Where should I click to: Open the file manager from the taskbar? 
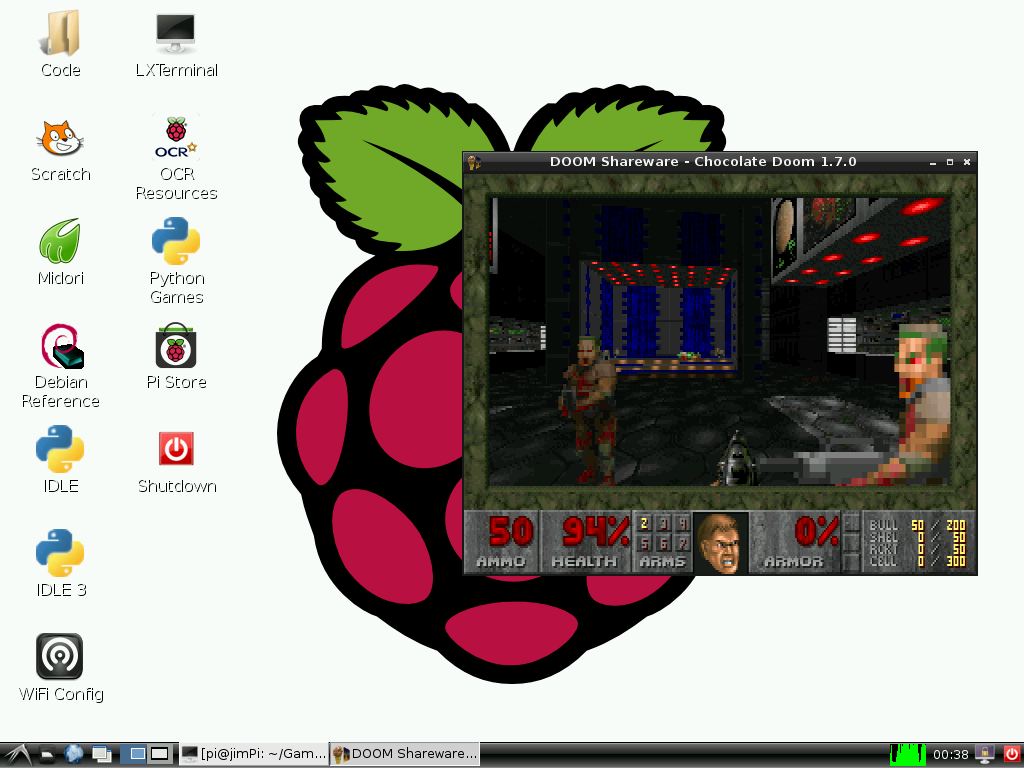(x=47, y=753)
